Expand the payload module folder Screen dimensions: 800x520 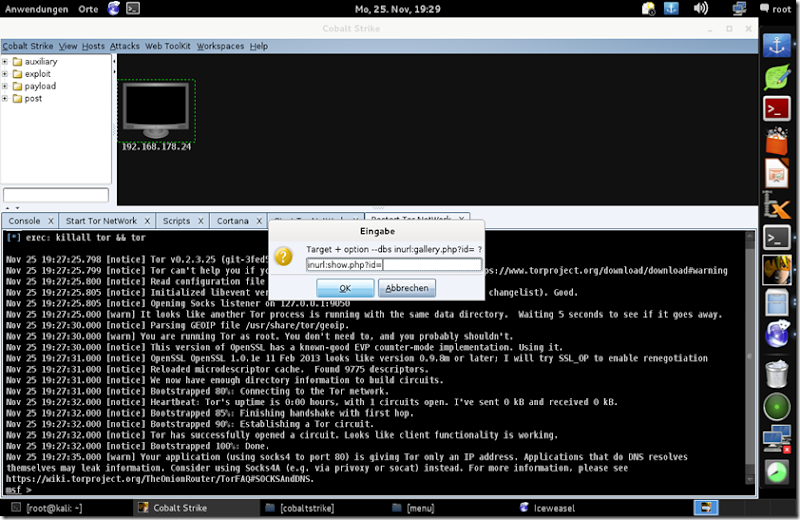5,86
